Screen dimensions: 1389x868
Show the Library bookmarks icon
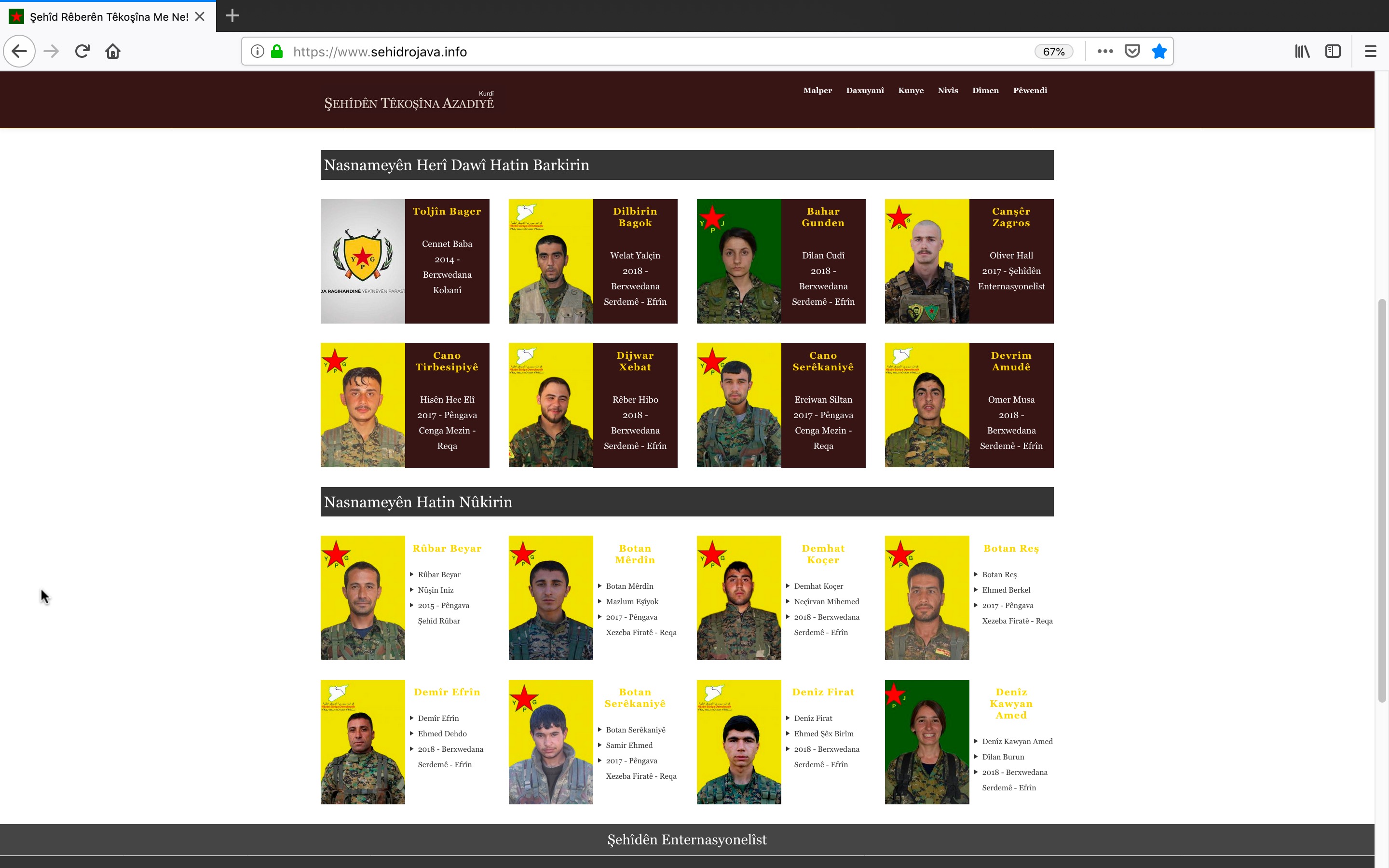coord(1302,52)
